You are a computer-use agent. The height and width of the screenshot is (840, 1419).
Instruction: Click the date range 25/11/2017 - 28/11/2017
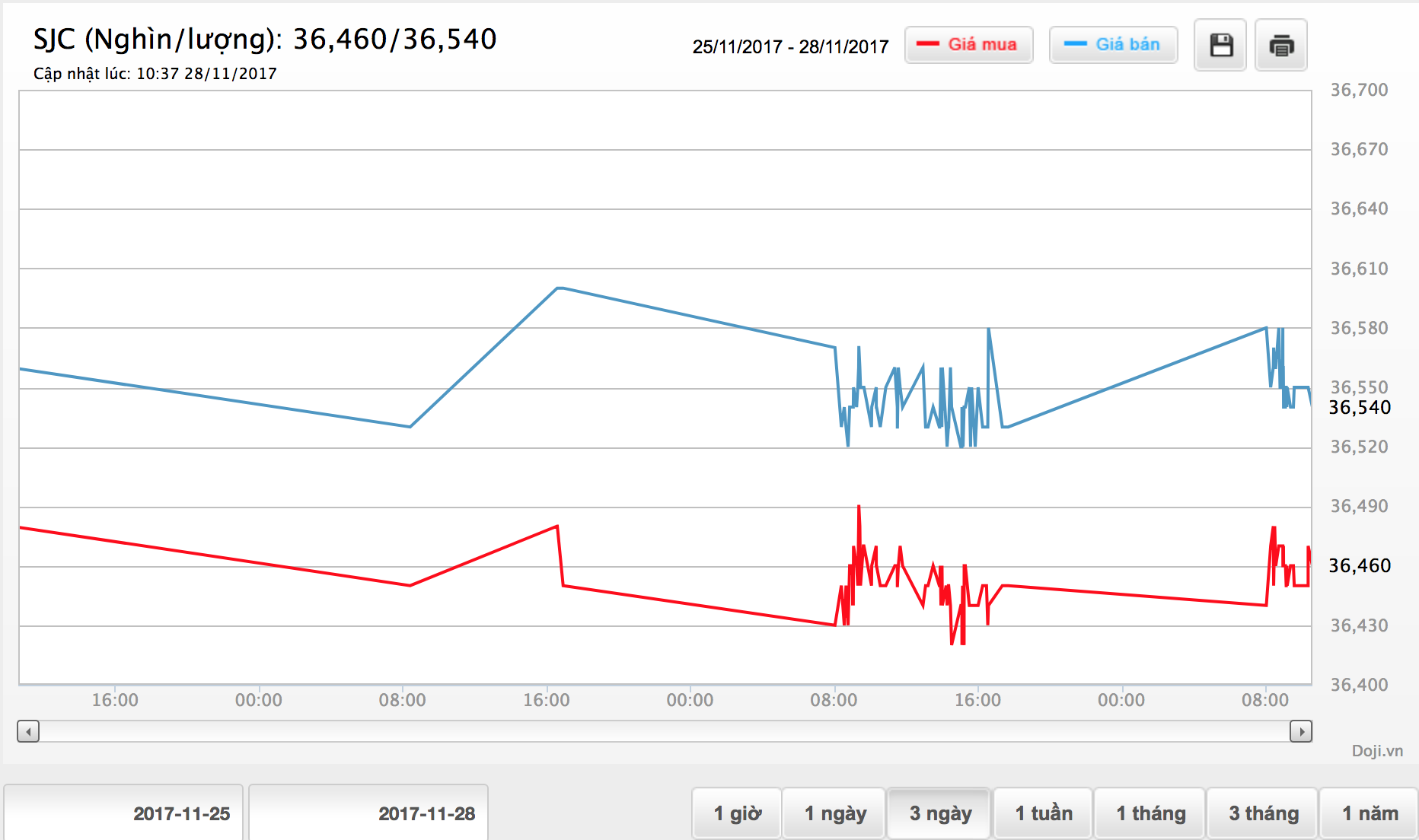tap(790, 47)
